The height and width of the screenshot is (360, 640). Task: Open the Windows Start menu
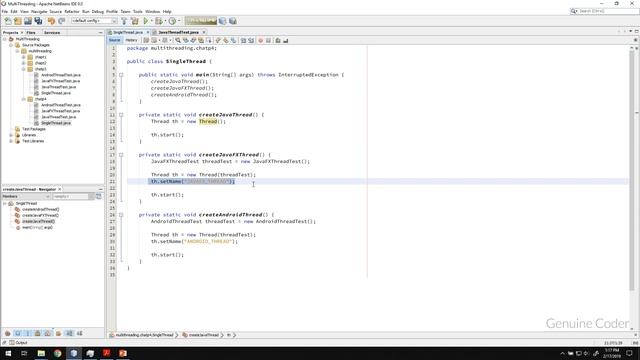(x=8, y=353)
